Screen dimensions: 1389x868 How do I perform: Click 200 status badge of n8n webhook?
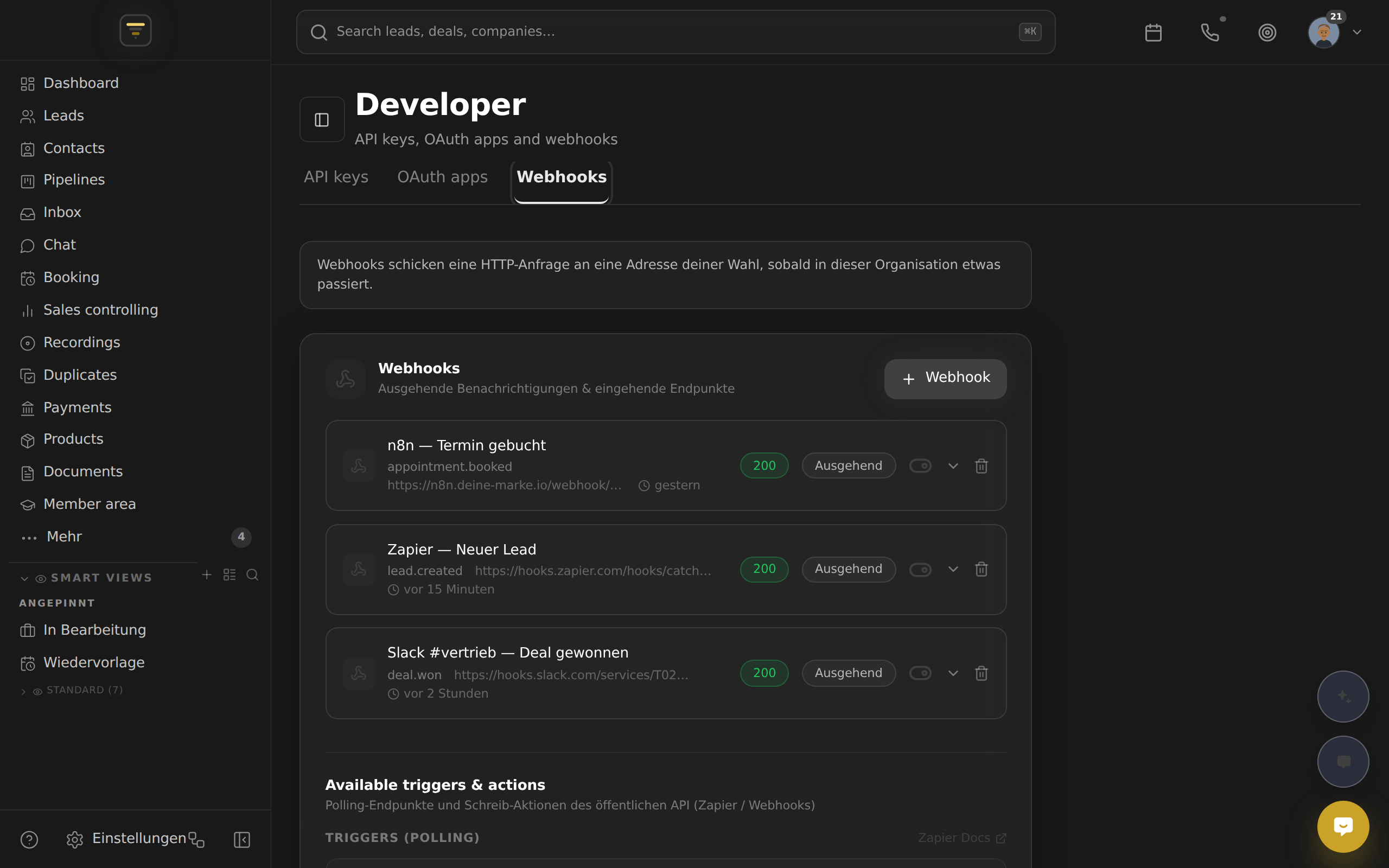[764, 465]
